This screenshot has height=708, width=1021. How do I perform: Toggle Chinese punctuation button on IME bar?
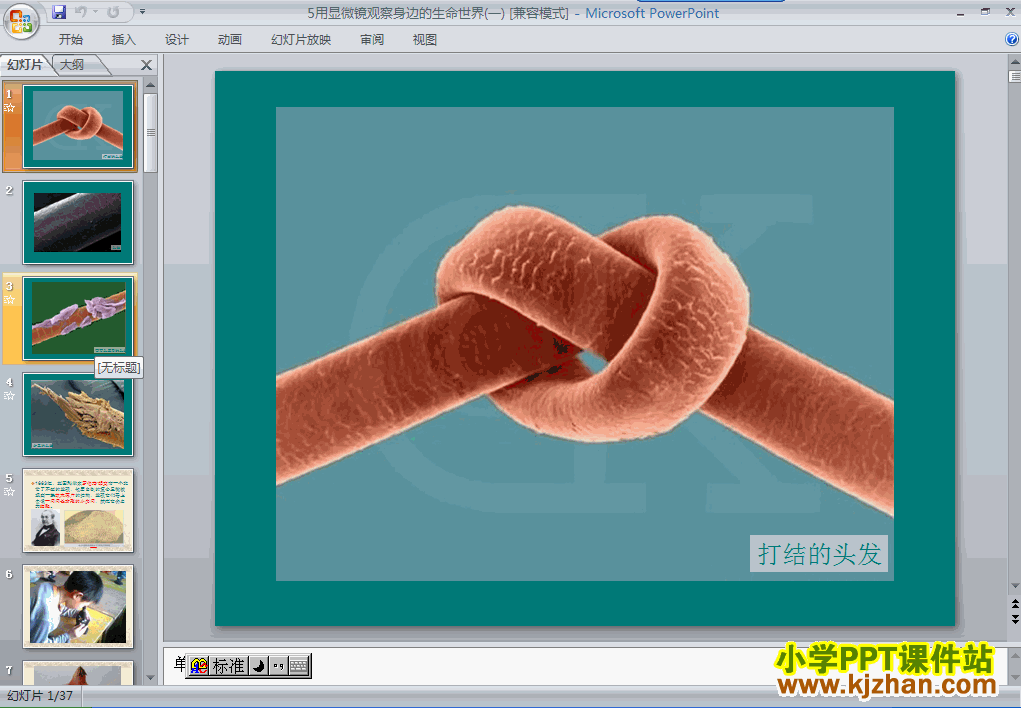point(278,666)
